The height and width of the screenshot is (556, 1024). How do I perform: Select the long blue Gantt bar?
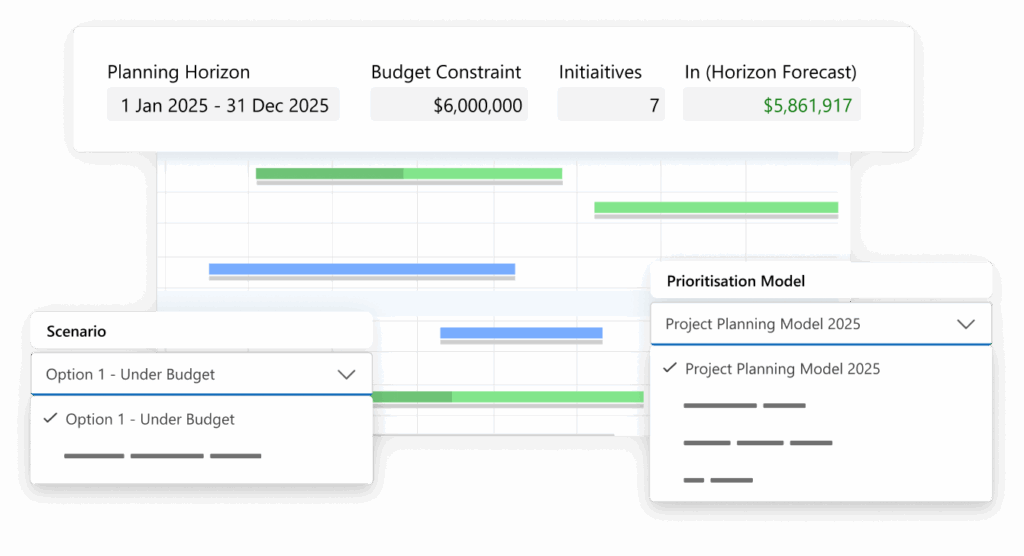pyautogui.click(x=362, y=269)
